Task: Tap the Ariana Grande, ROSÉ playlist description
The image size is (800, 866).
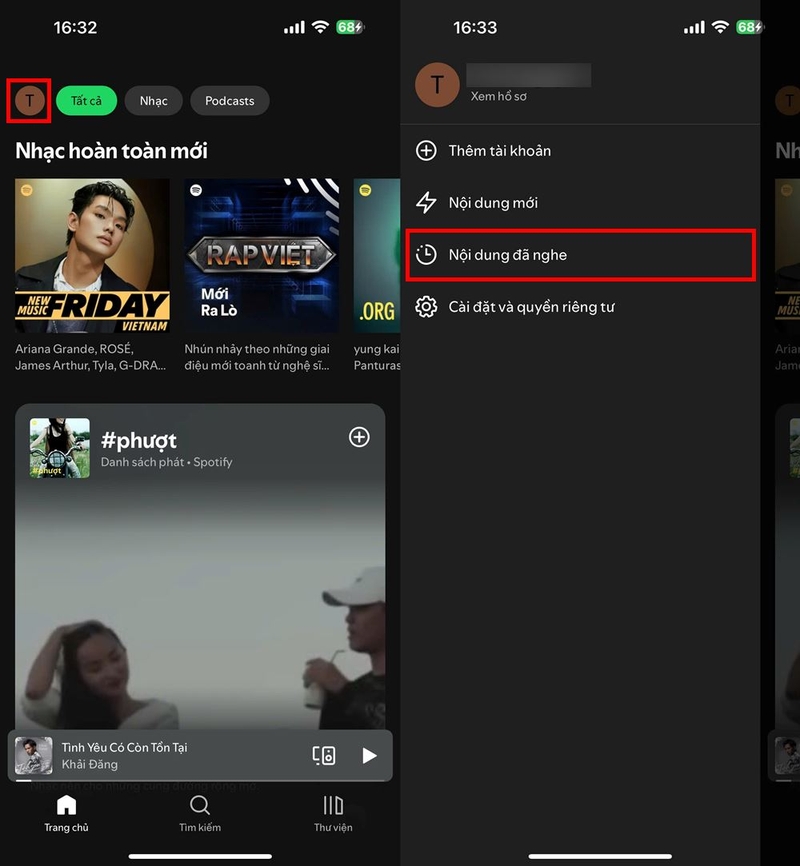Action: coord(91,357)
